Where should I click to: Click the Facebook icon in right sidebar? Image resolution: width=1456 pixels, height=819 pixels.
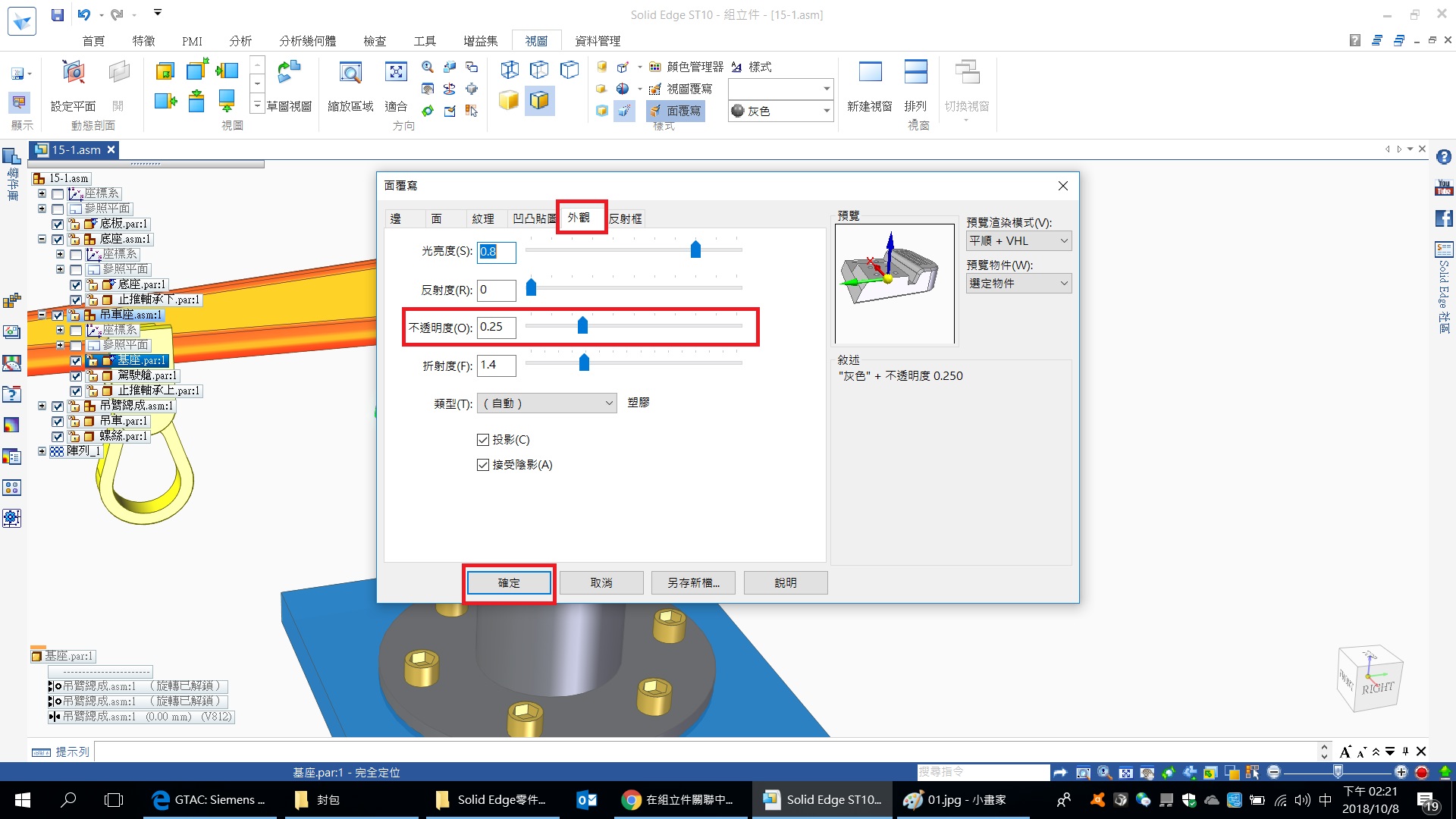(1444, 218)
